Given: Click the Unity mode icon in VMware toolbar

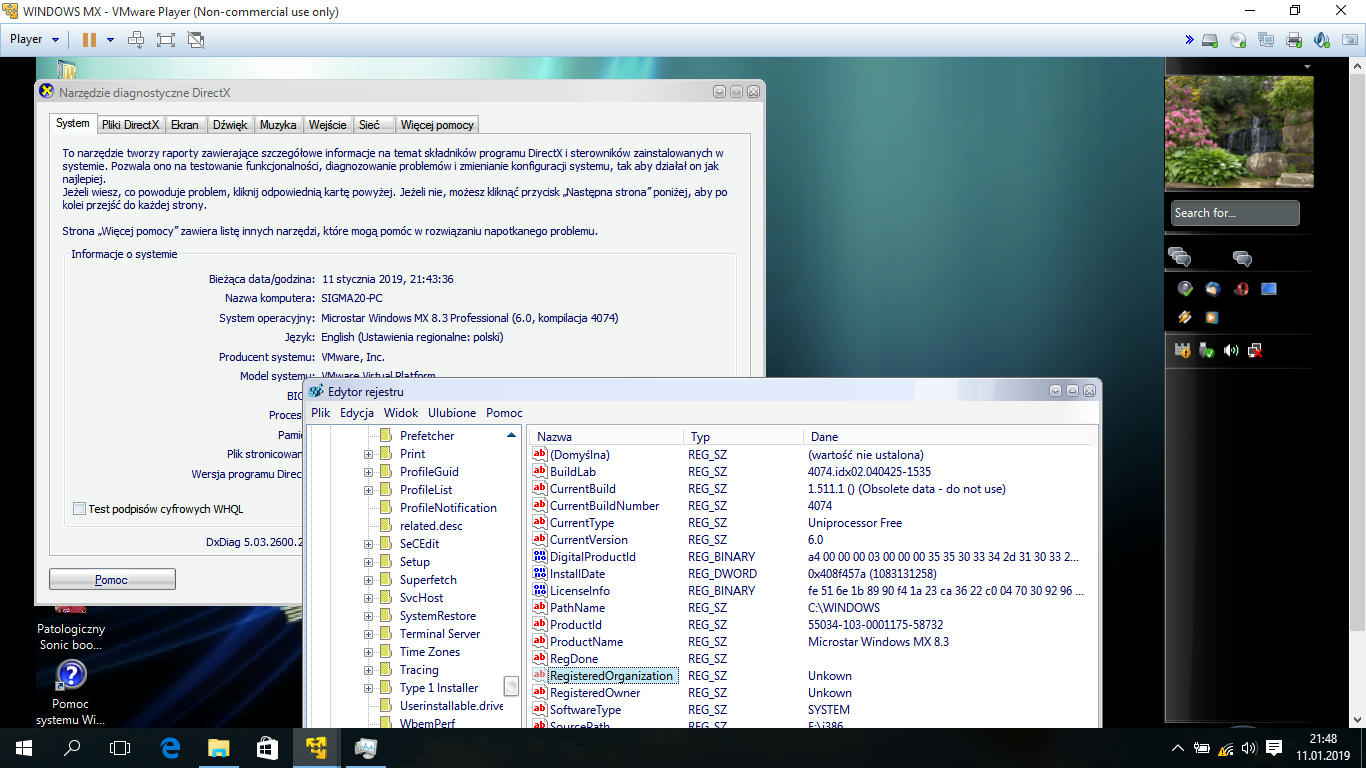Looking at the screenshot, I should coord(196,40).
